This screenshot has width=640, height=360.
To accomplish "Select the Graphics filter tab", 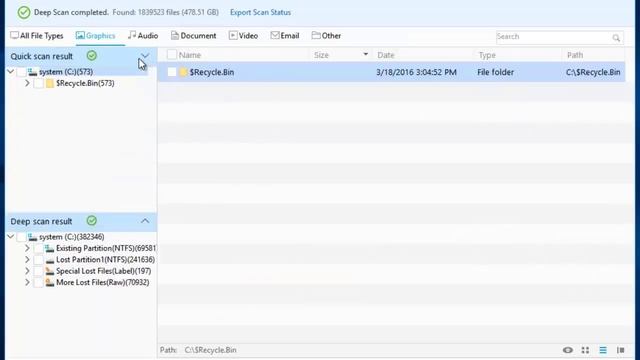I will [x=96, y=36].
